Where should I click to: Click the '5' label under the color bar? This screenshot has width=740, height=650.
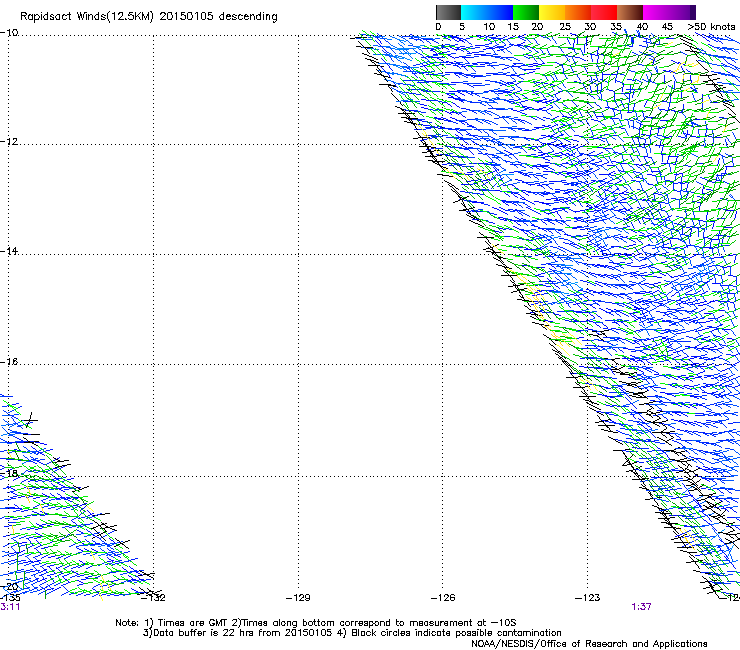click(462, 27)
